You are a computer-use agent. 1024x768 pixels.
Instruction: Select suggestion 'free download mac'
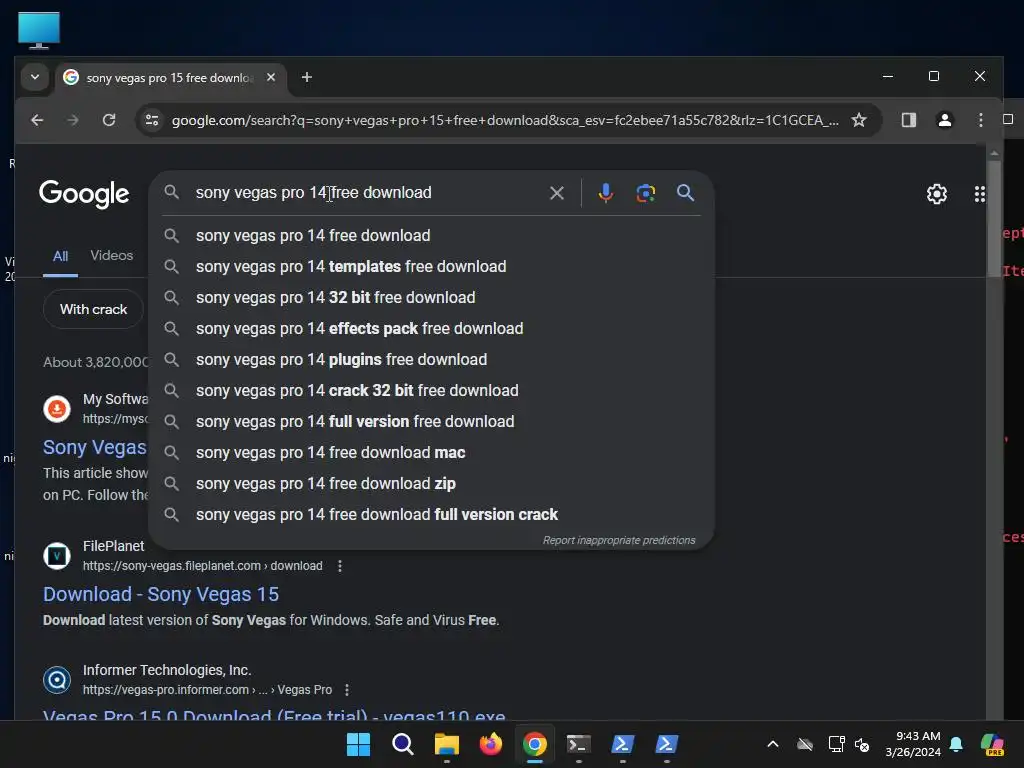(431, 453)
